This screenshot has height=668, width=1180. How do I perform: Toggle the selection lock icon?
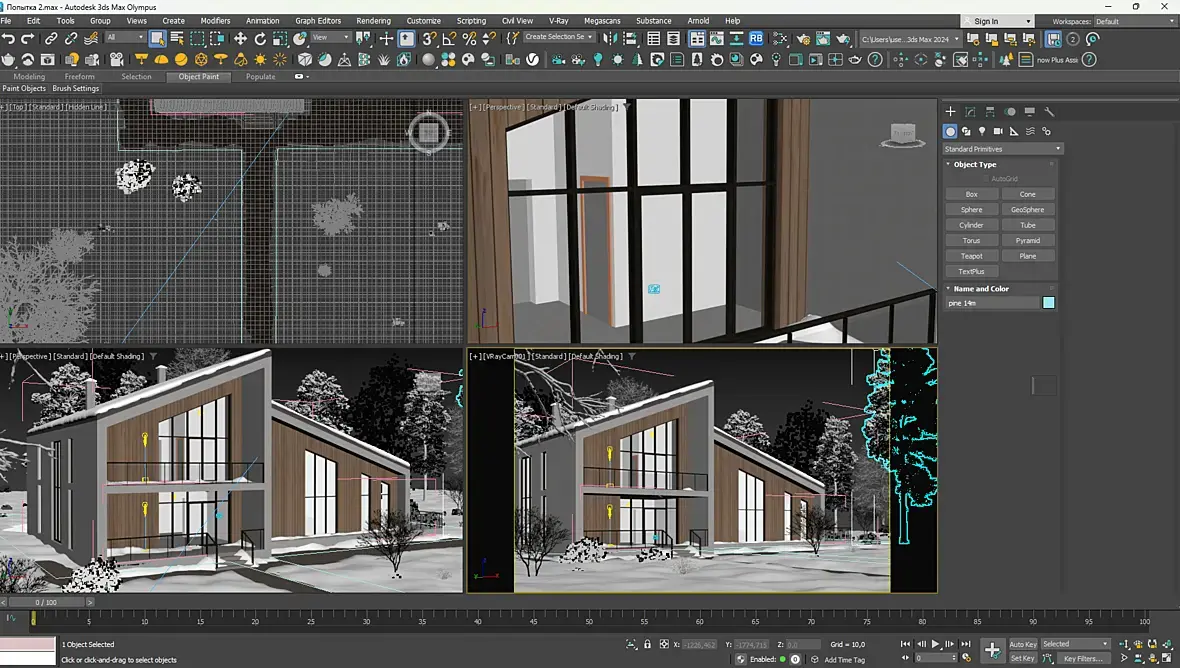[x=647, y=644]
